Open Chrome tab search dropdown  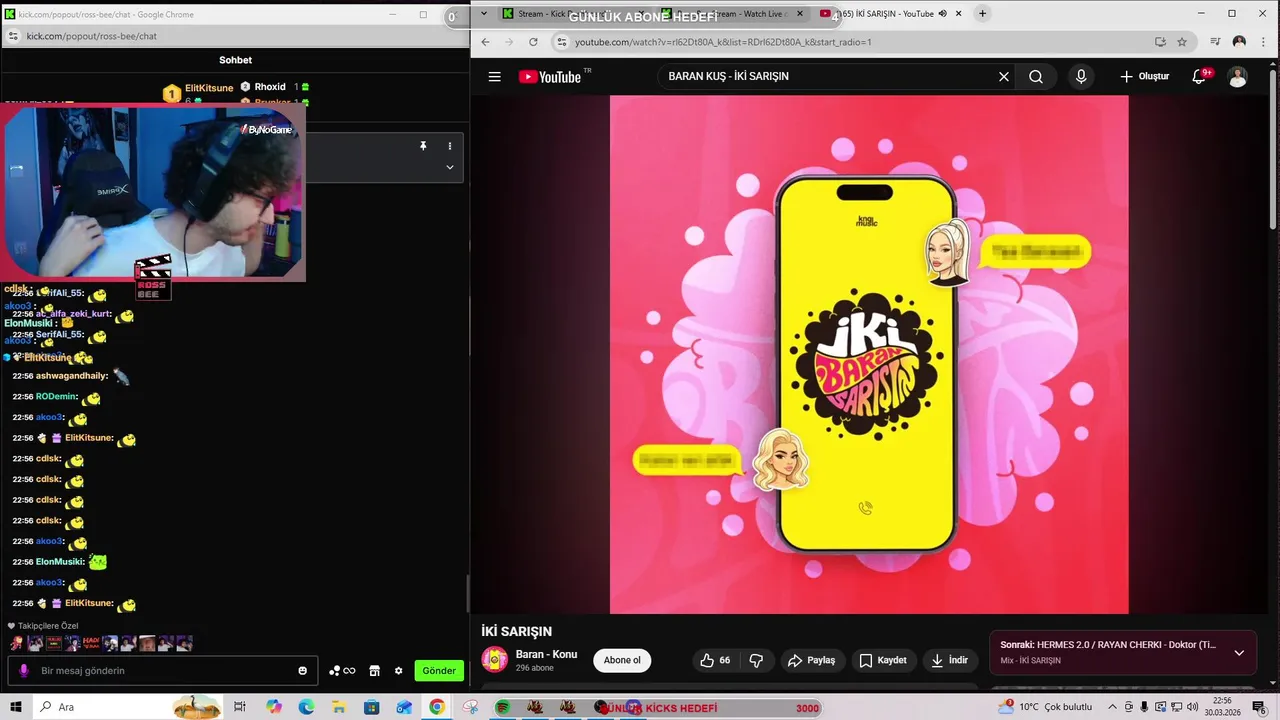(x=484, y=14)
